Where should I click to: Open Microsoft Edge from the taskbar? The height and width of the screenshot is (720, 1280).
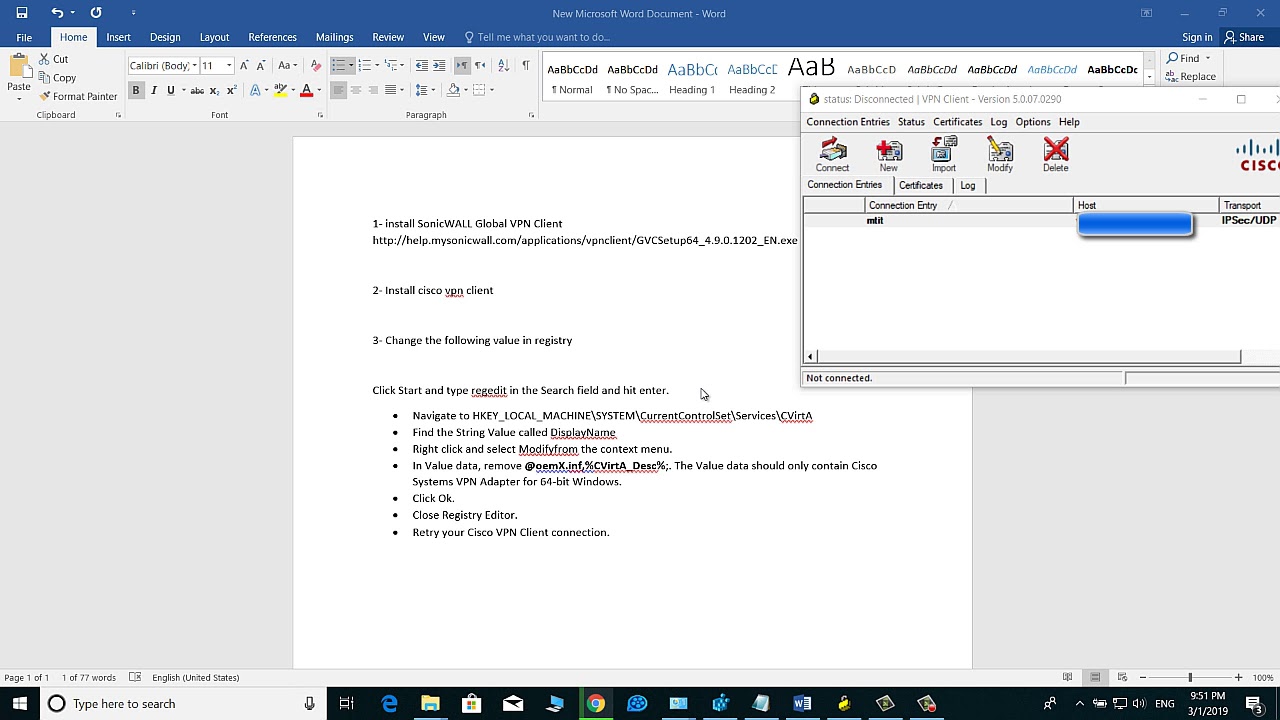pyautogui.click(x=389, y=704)
